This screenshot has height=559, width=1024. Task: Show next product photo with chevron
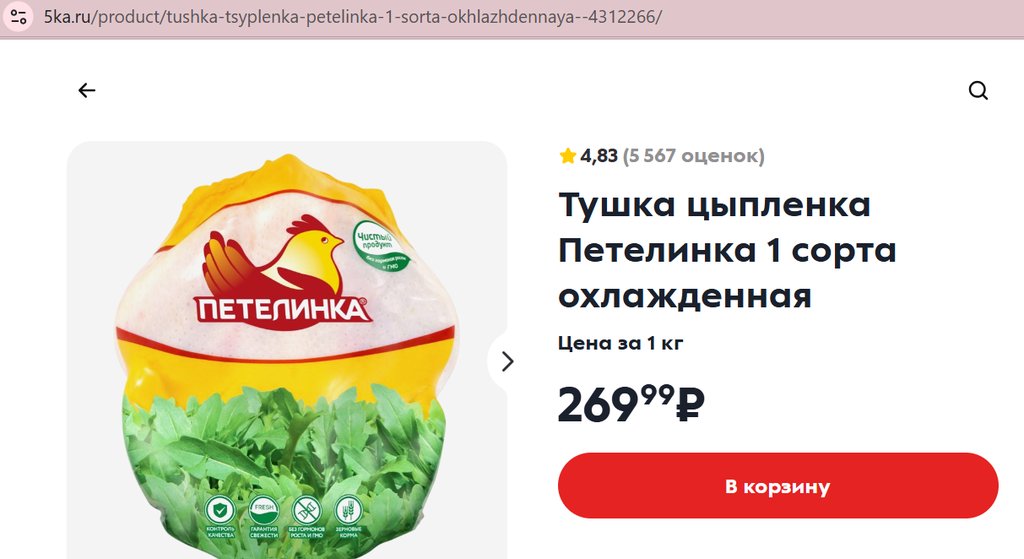(507, 361)
